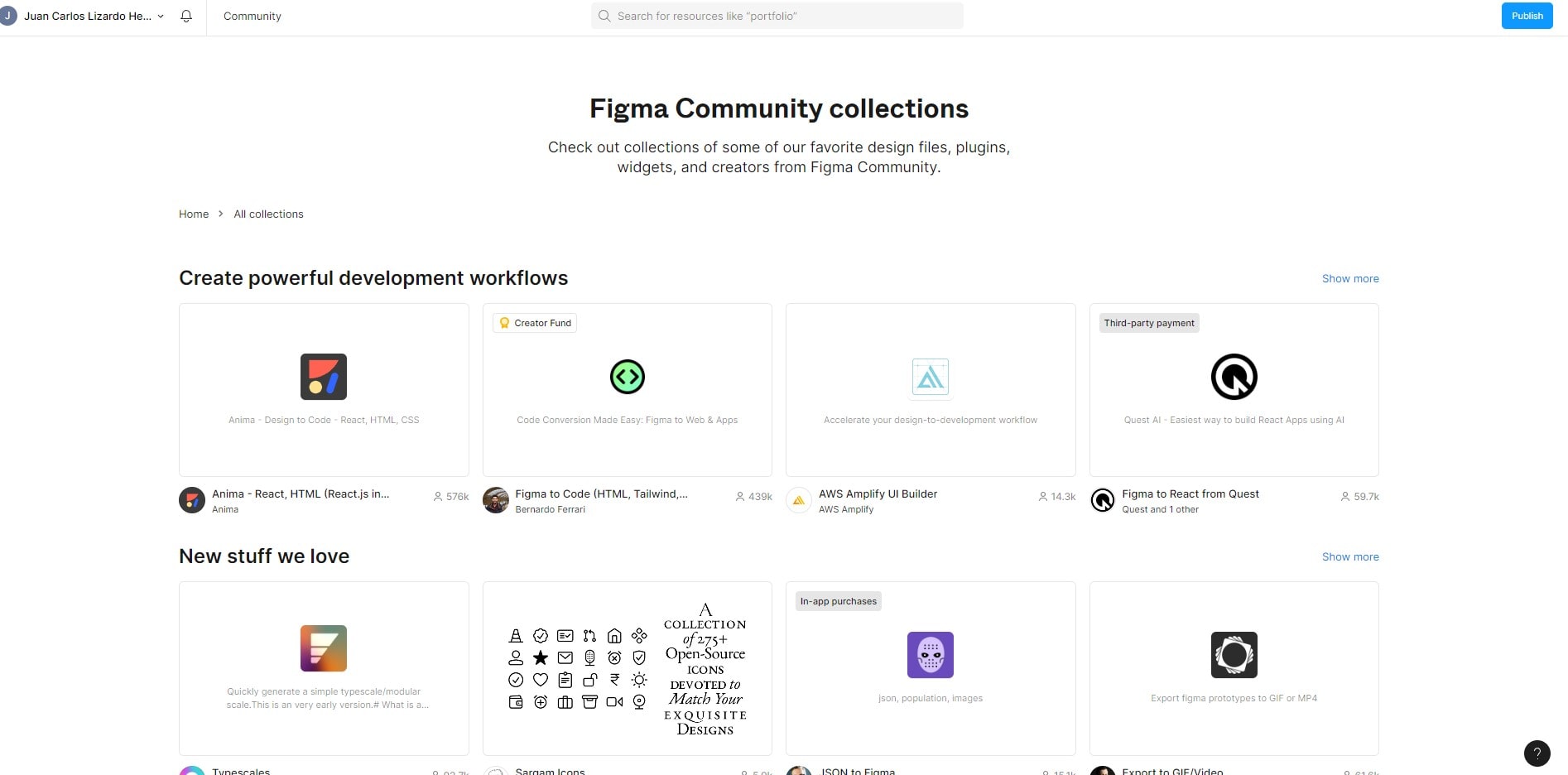Open the Community tab
The image size is (1568, 775).
point(253,16)
